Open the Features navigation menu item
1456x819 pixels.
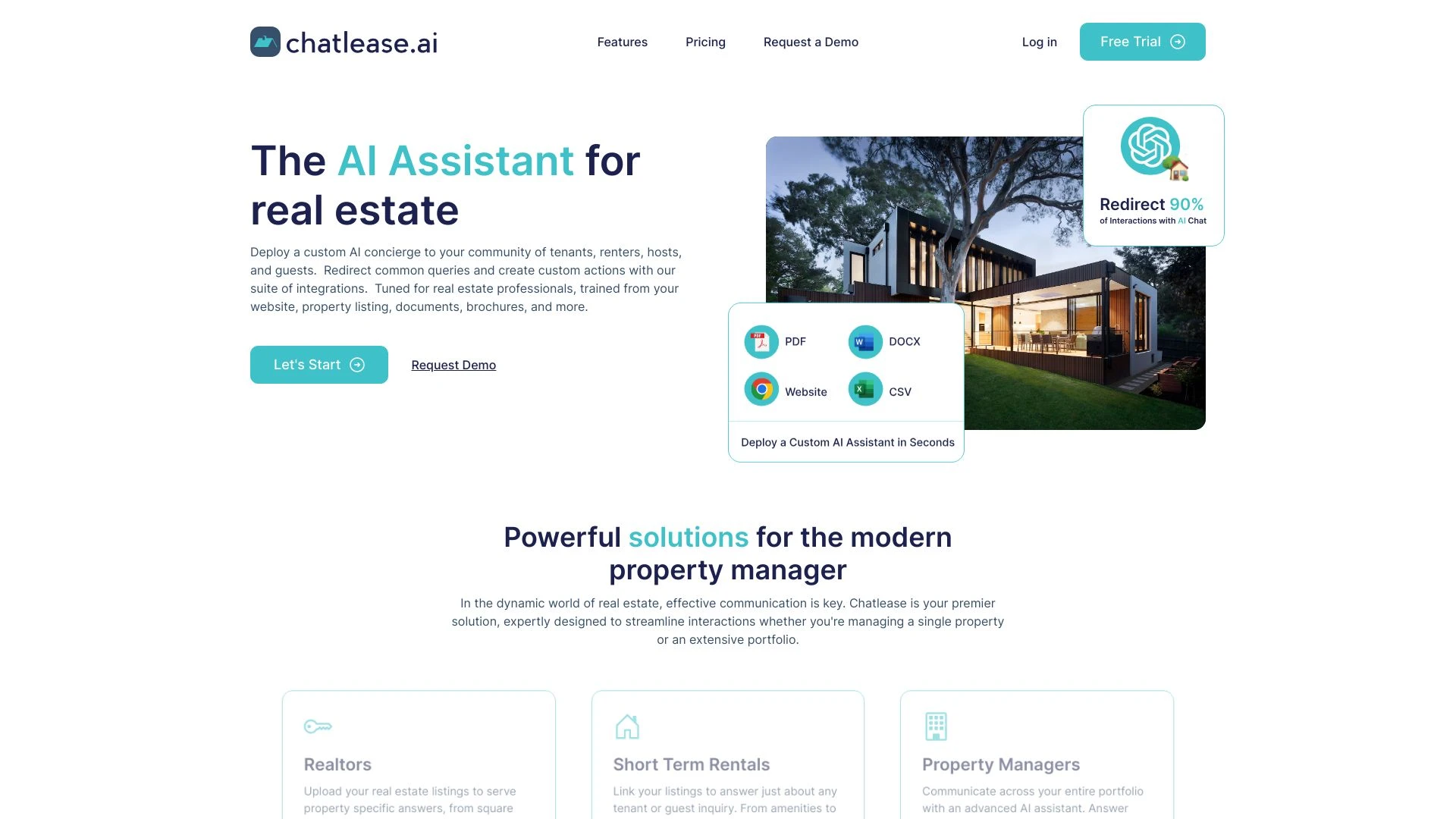click(622, 41)
